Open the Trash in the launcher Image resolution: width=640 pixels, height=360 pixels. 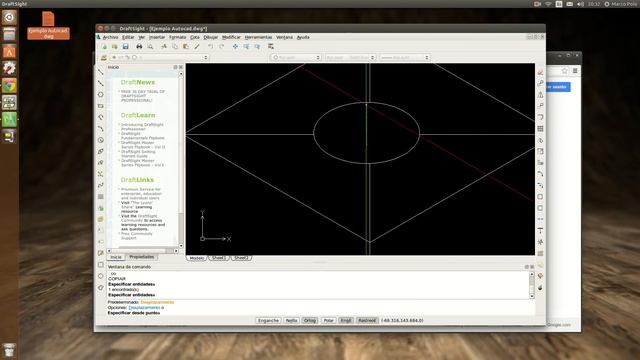[9, 351]
